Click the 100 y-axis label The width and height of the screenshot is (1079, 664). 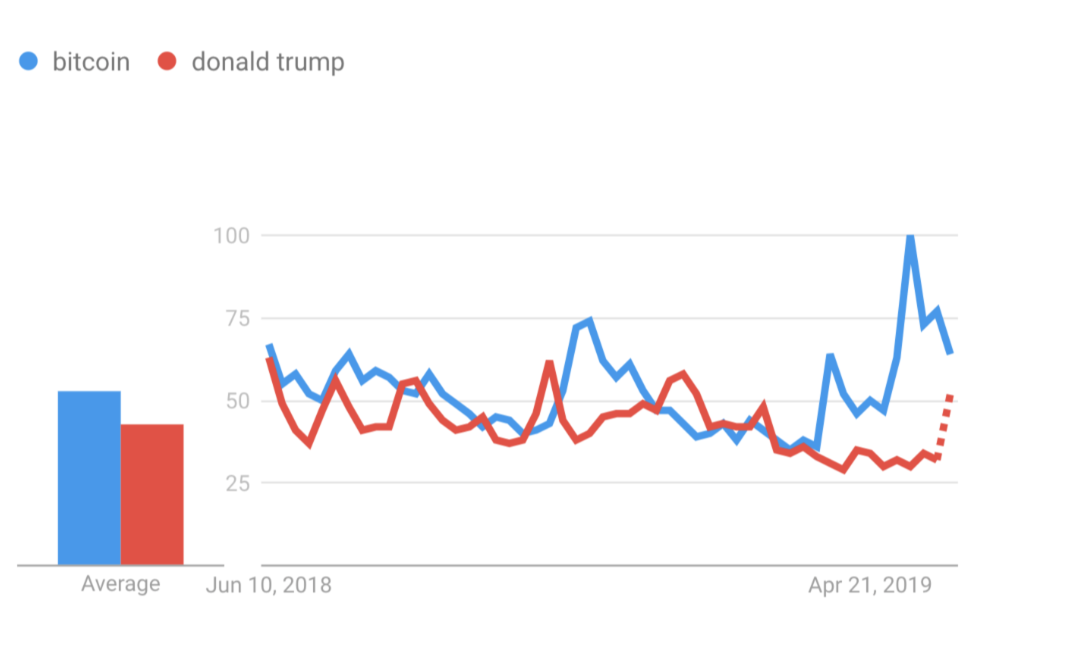click(230, 236)
